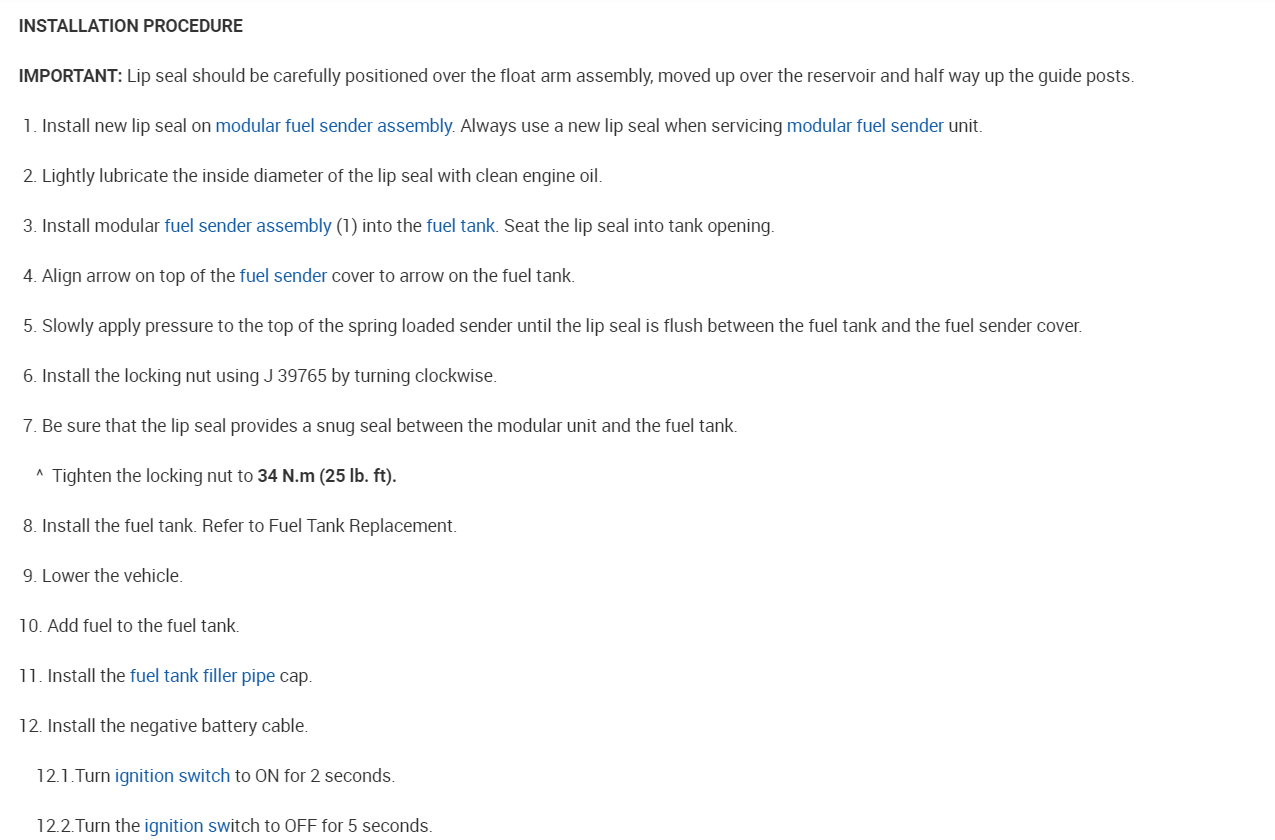Click step 7 about the snug lip seal
The image size is (1275, 840).
coord(389,426)
